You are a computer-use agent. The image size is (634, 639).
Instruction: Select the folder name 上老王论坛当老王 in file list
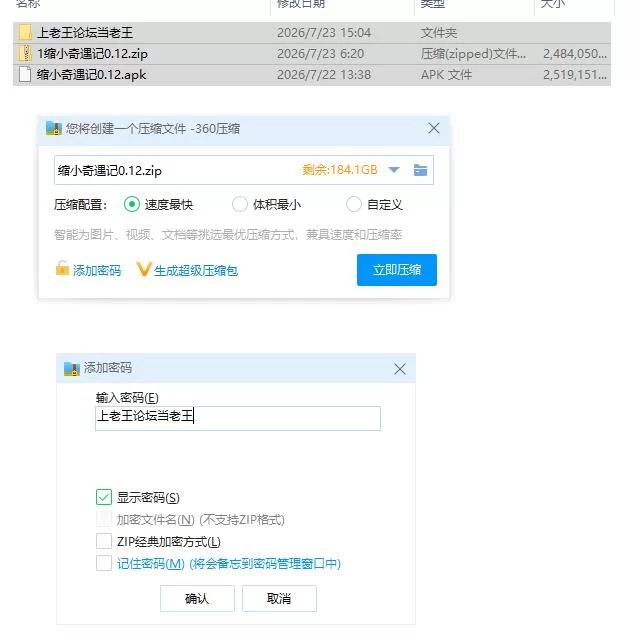[85, 33]
